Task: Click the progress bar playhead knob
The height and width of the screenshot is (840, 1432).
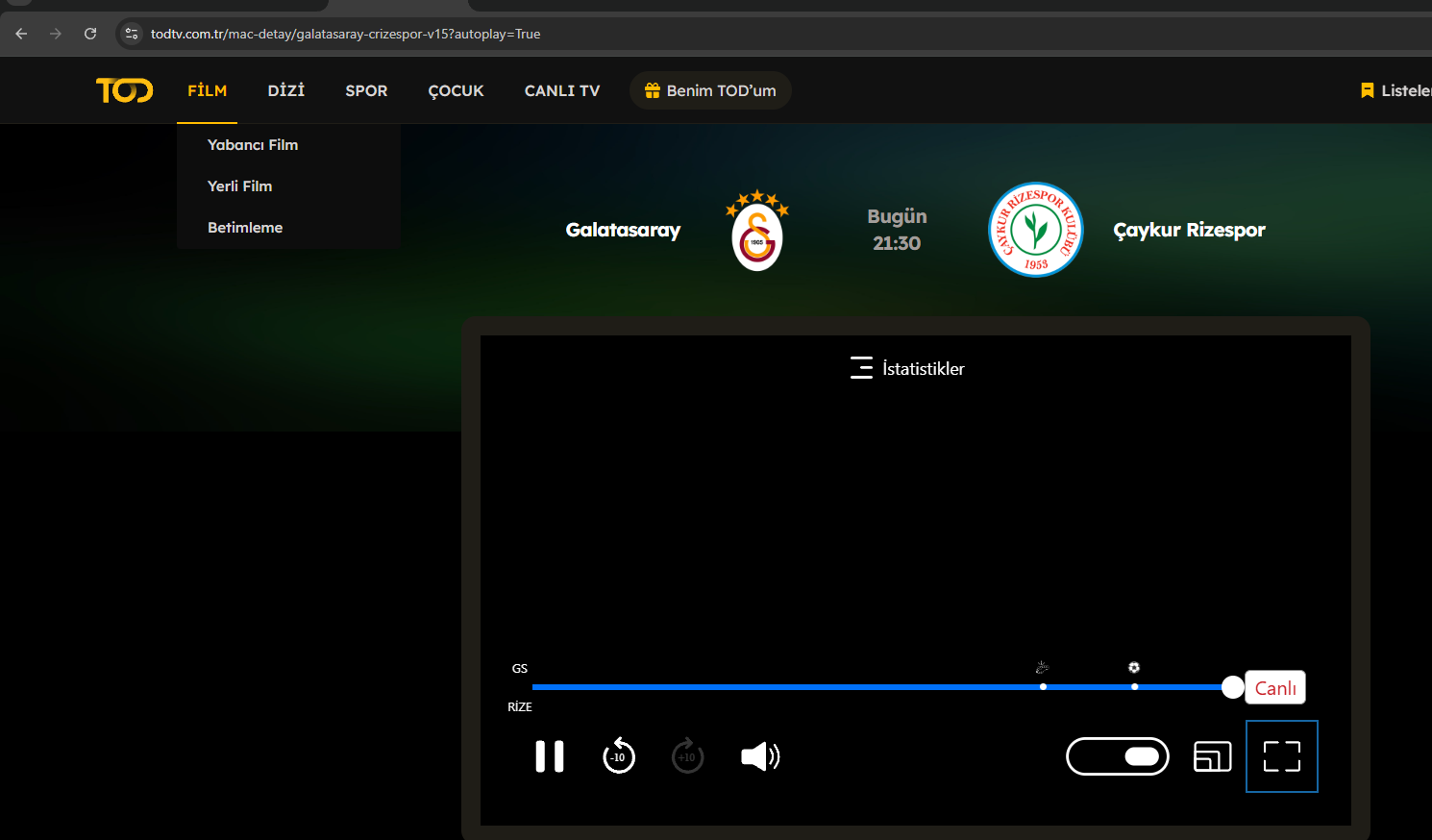Action: 1232,687
